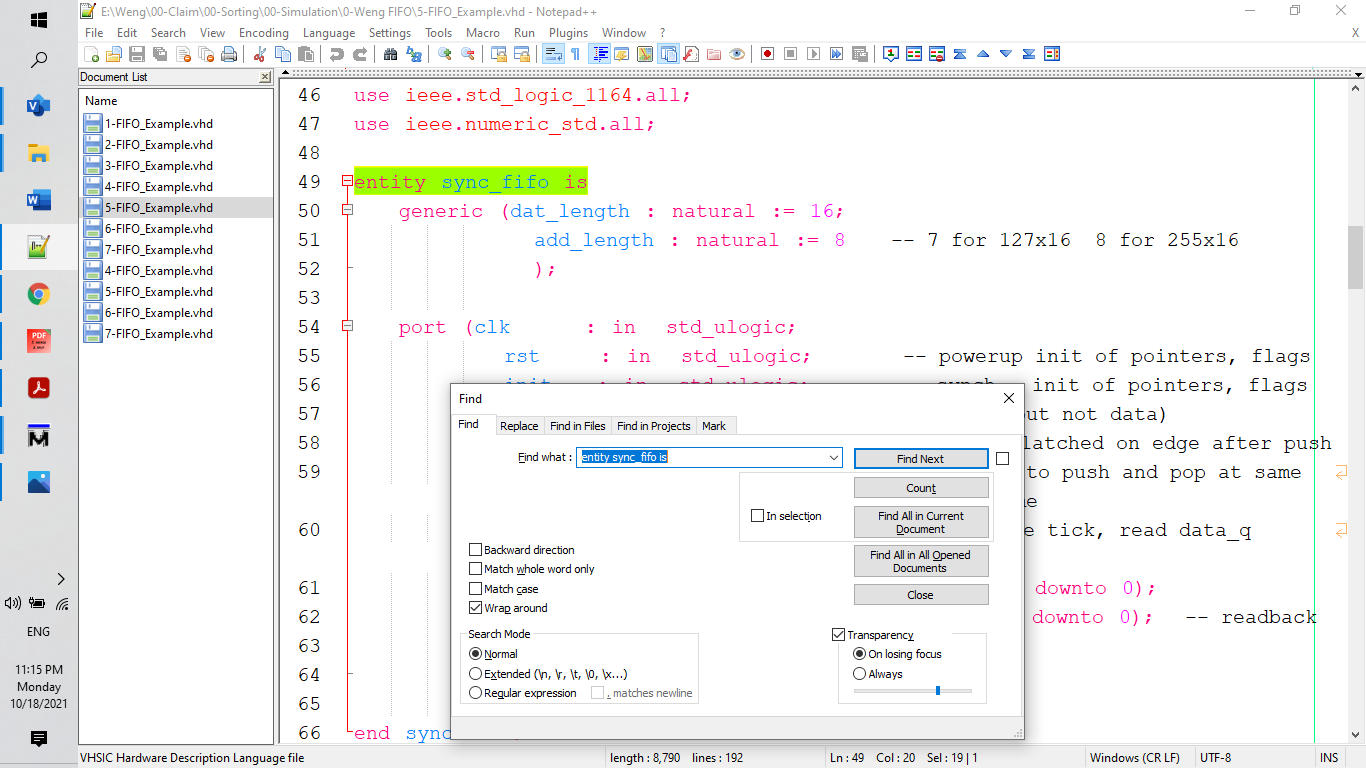Toggle the Function List toolbar icon
The image size is (1366, 768).
coord(691,54)
